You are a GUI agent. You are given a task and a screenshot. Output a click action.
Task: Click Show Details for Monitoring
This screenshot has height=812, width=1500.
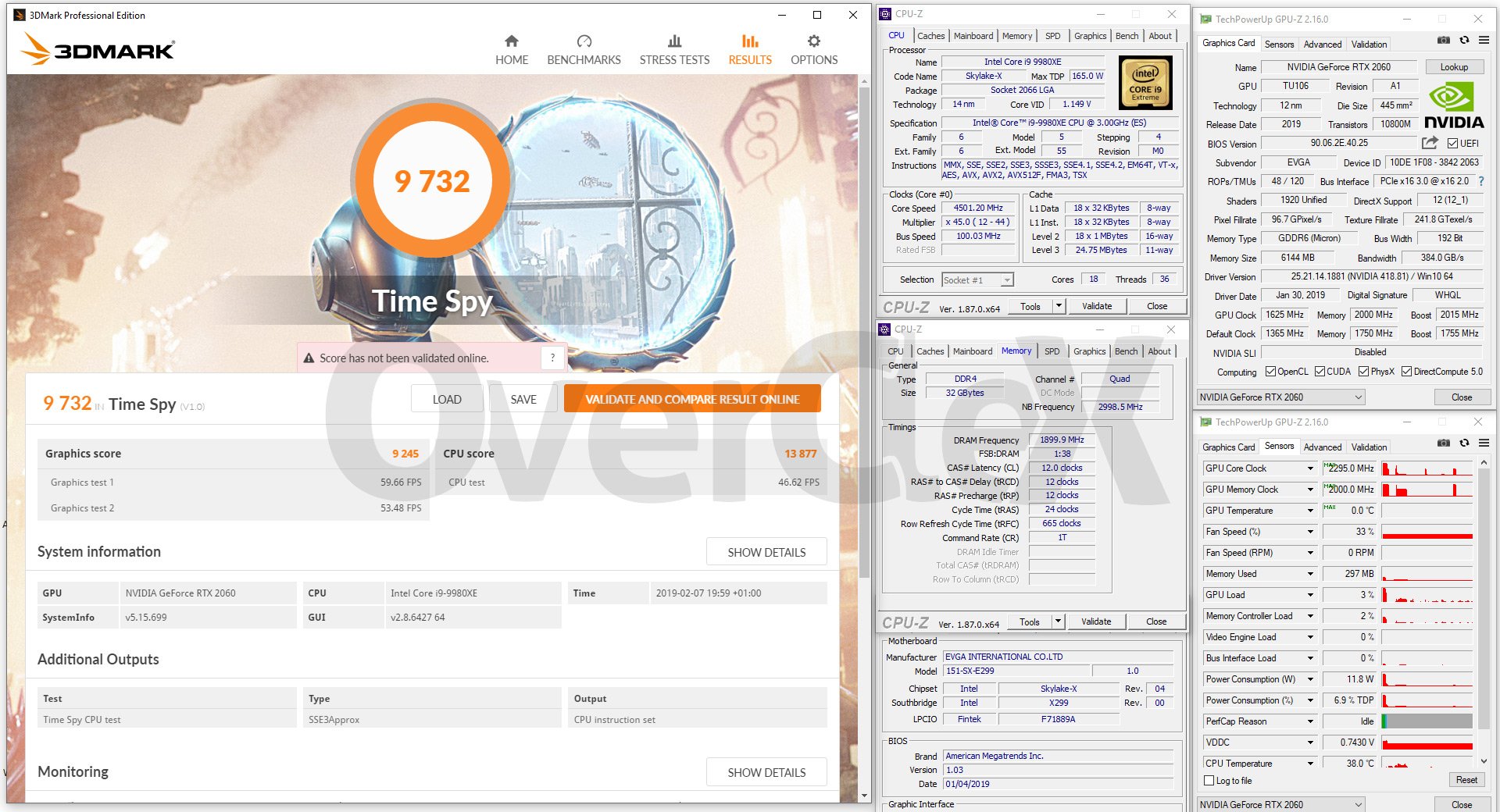coord(766,772)
